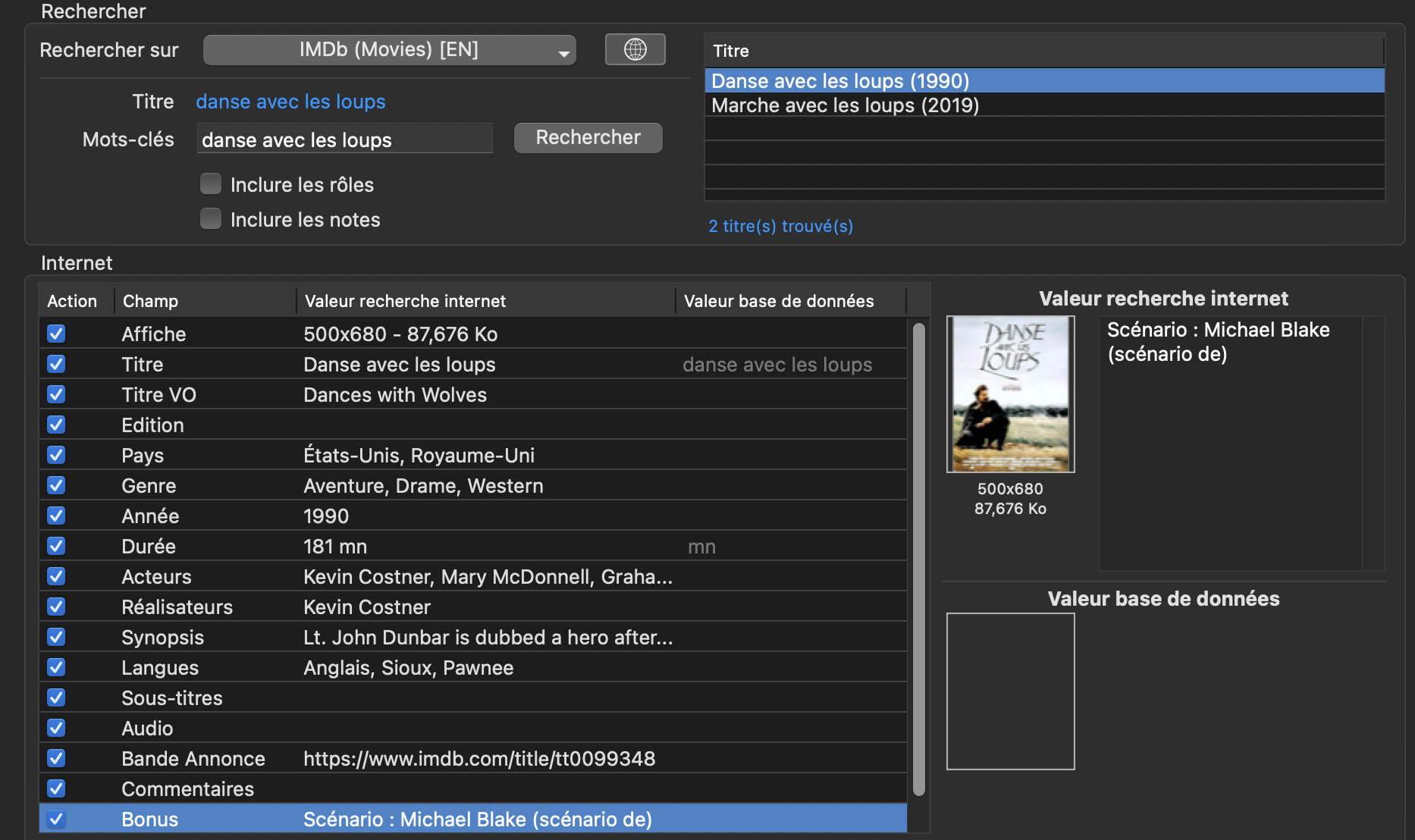Enable the Inclure les rôles checkbox

(x=211, y=184)
